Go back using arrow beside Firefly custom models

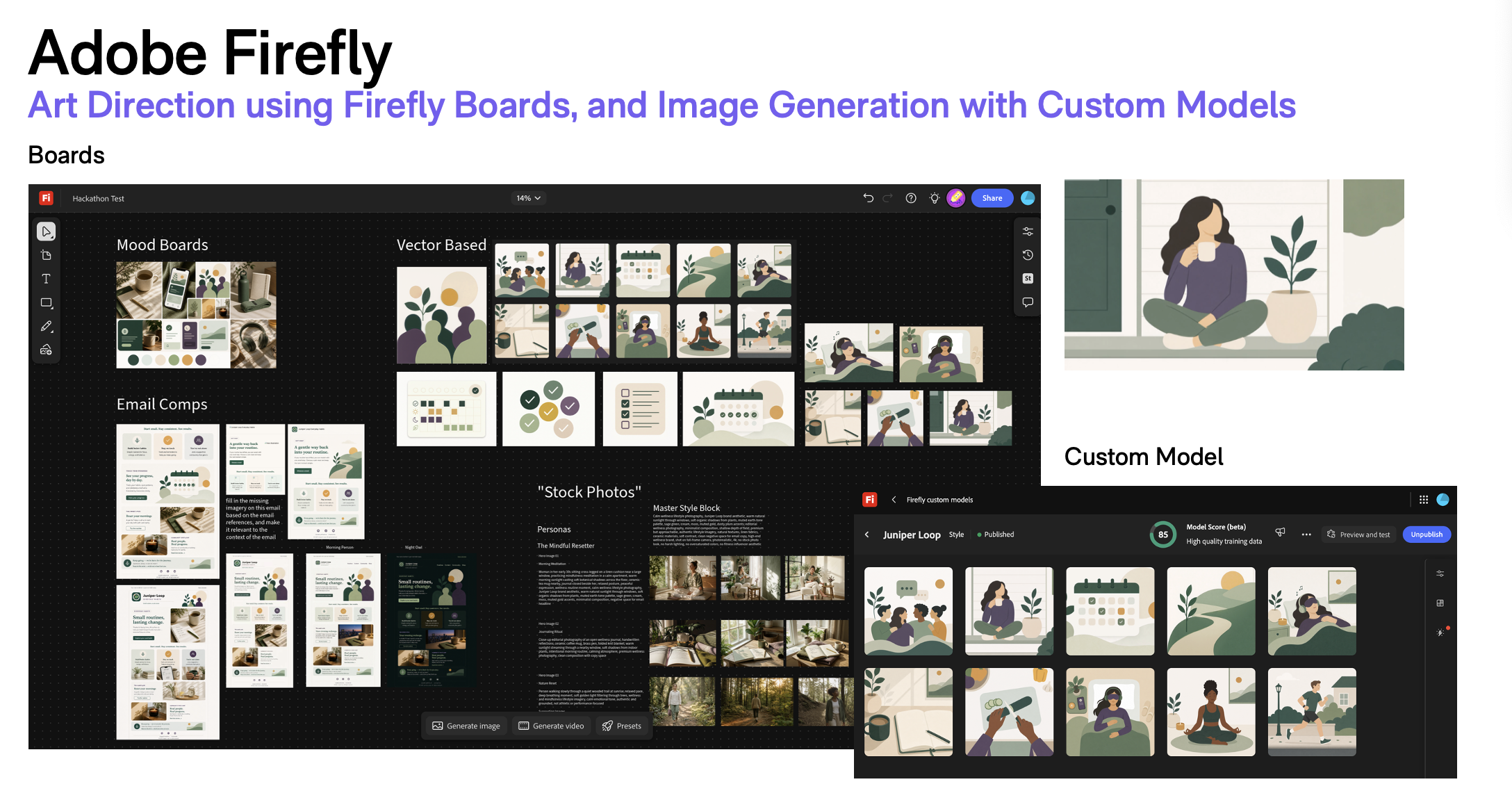click(x=894, y=500)
